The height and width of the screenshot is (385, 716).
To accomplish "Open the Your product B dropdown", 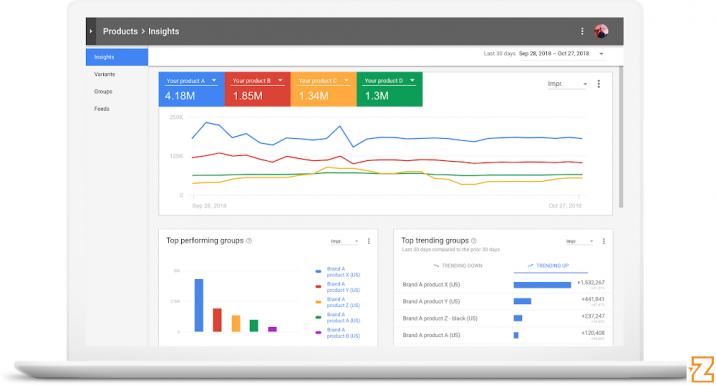I will 280,80.
